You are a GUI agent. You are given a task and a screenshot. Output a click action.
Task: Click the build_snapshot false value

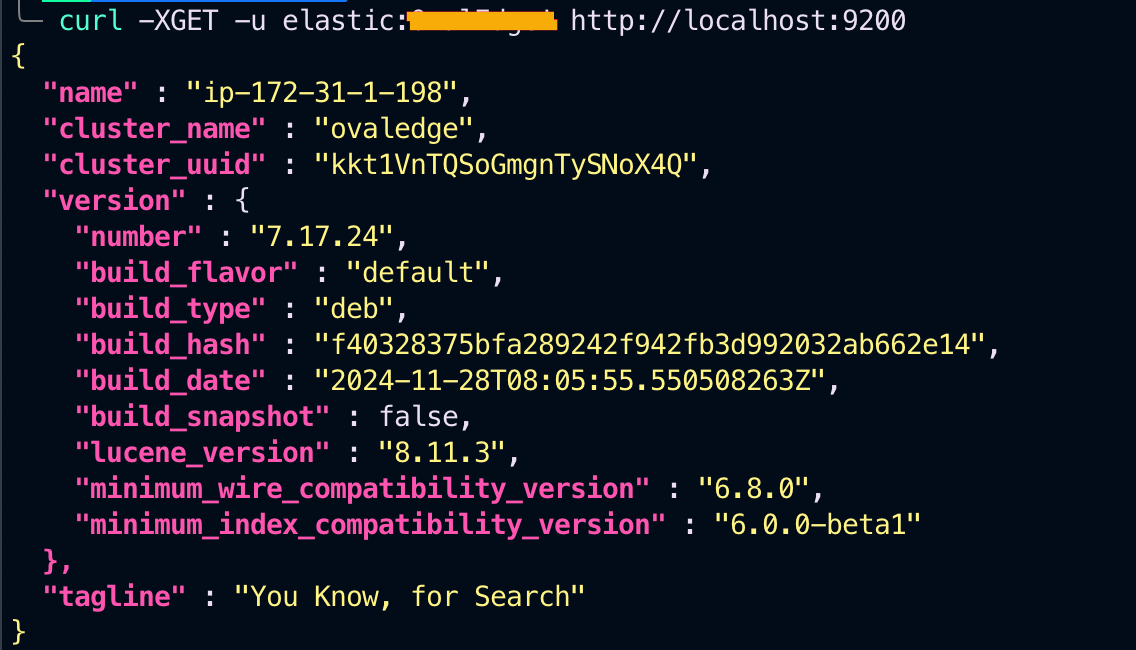click(418, 417)
